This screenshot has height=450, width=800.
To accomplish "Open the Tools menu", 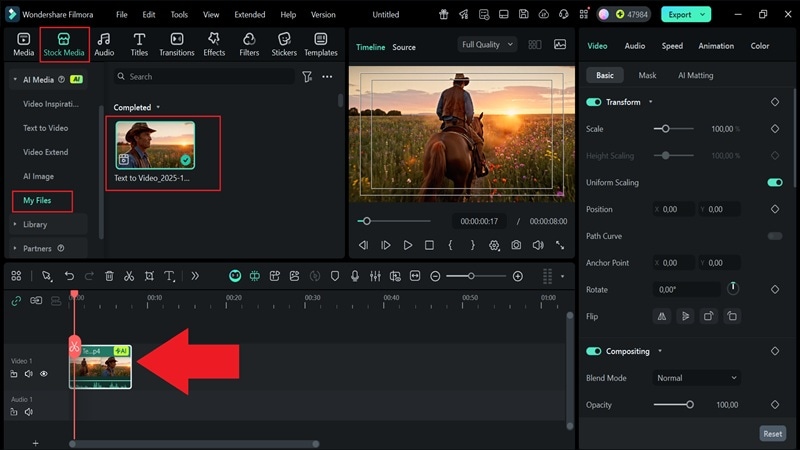I will [x=179, y=15].
